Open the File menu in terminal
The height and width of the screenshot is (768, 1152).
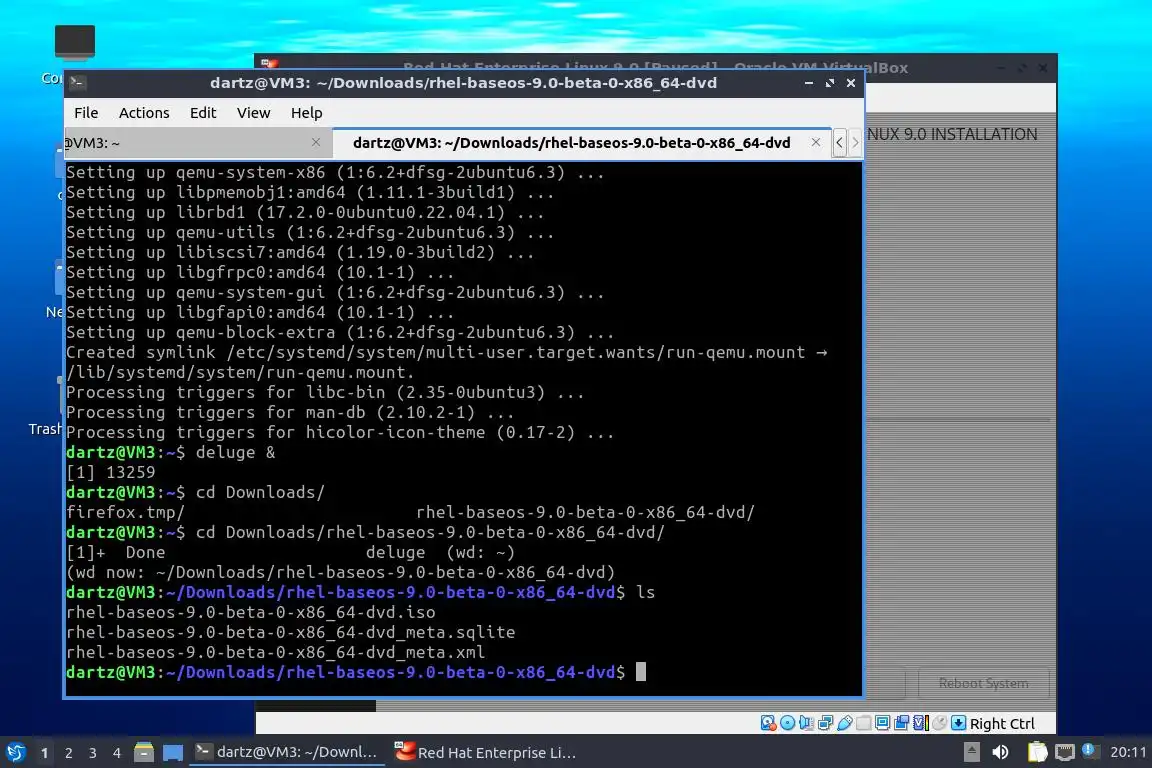86,112
